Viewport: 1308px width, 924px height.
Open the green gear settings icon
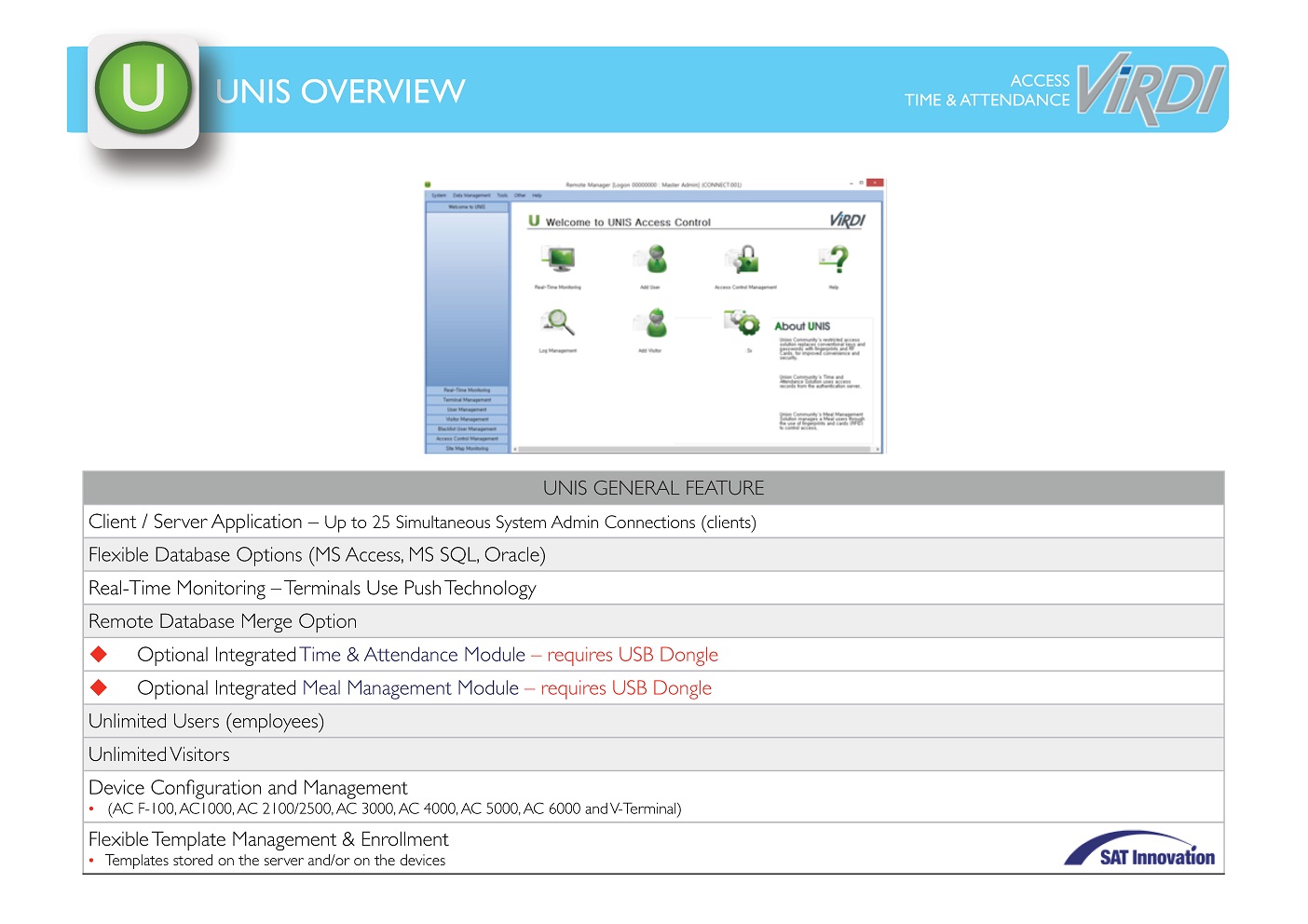(x=743, y=322)
